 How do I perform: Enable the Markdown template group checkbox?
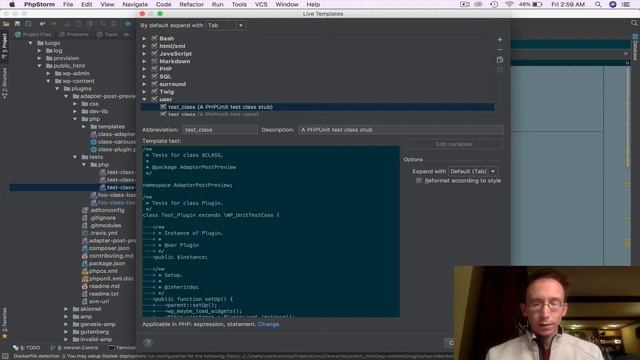(154, 61)
